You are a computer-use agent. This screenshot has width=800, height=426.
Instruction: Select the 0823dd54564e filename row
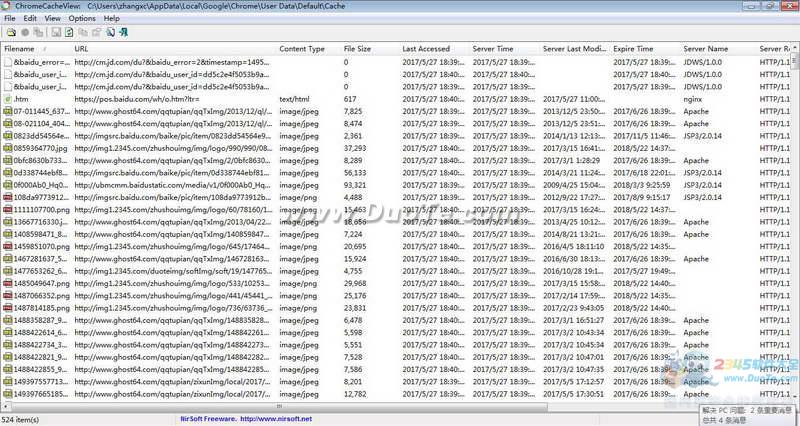(x=41, y=136)
